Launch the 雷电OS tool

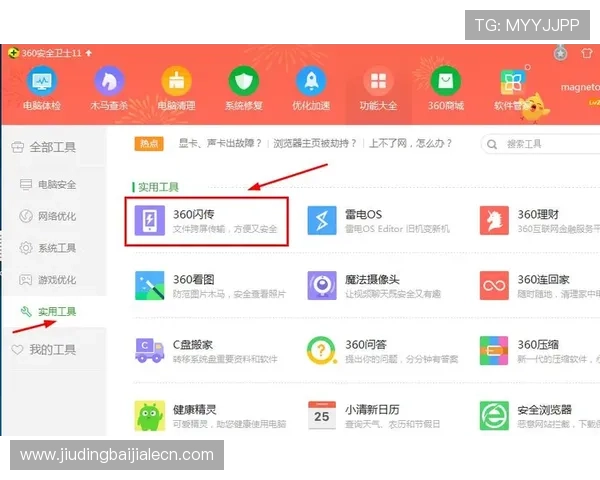pos(379,221)
